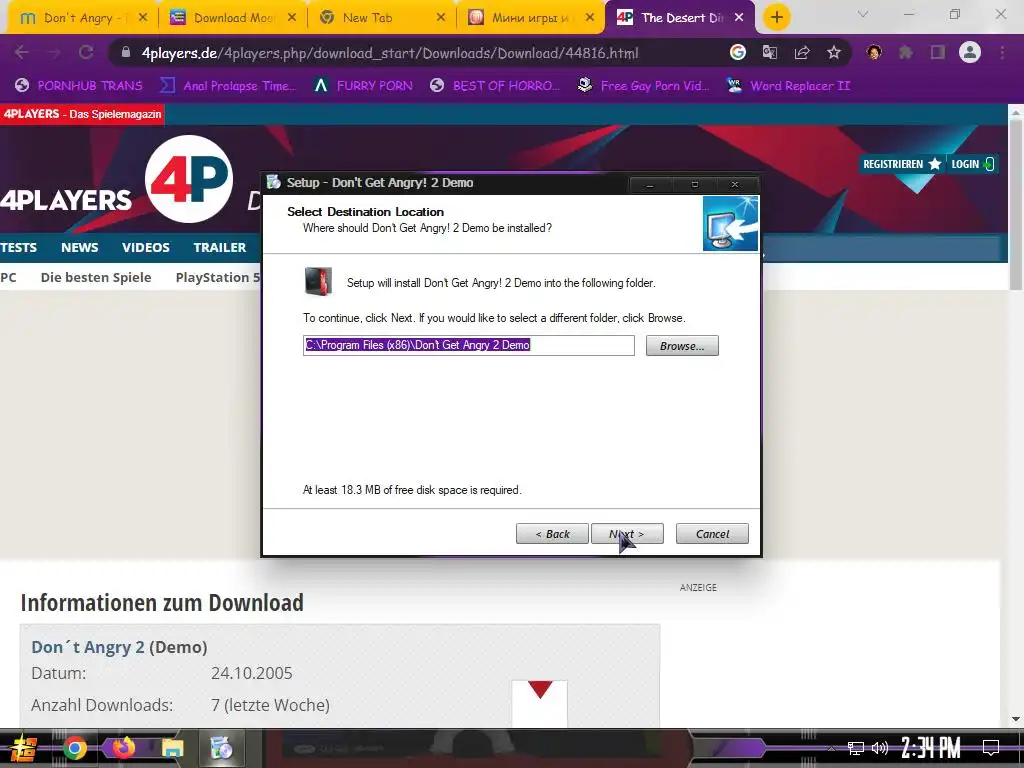This screenshot has width=1024, height=768.
Task: Switch to the Download Moo tab
Action: point(232,18)
